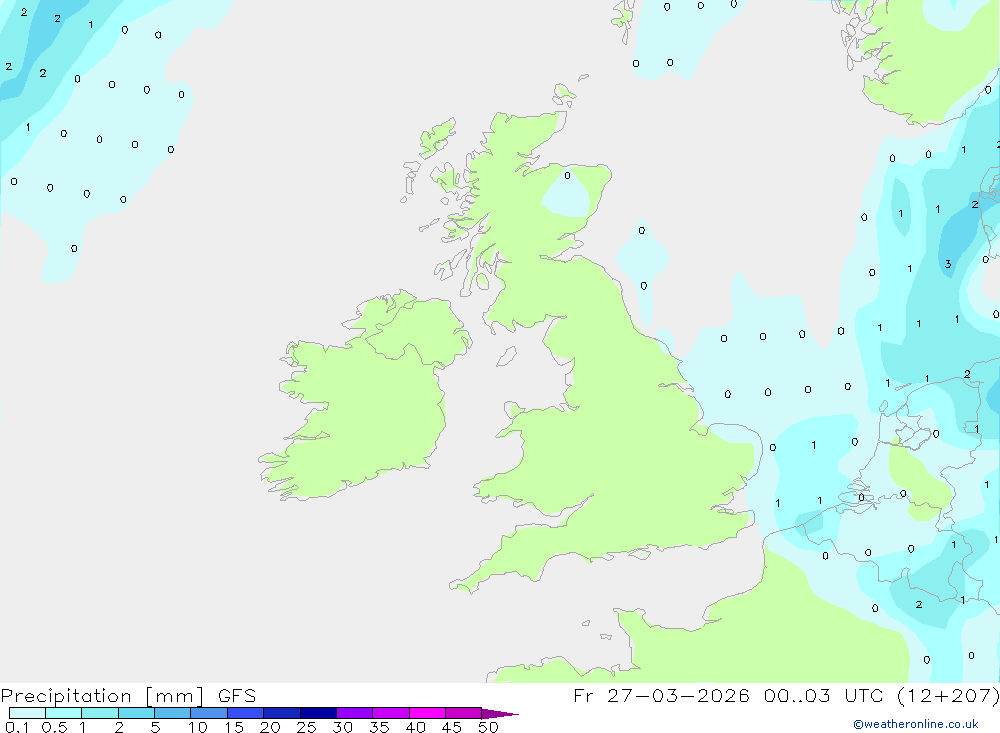Click the '10' legend scale label
The image size is (1000, 733).
(198, 727)
